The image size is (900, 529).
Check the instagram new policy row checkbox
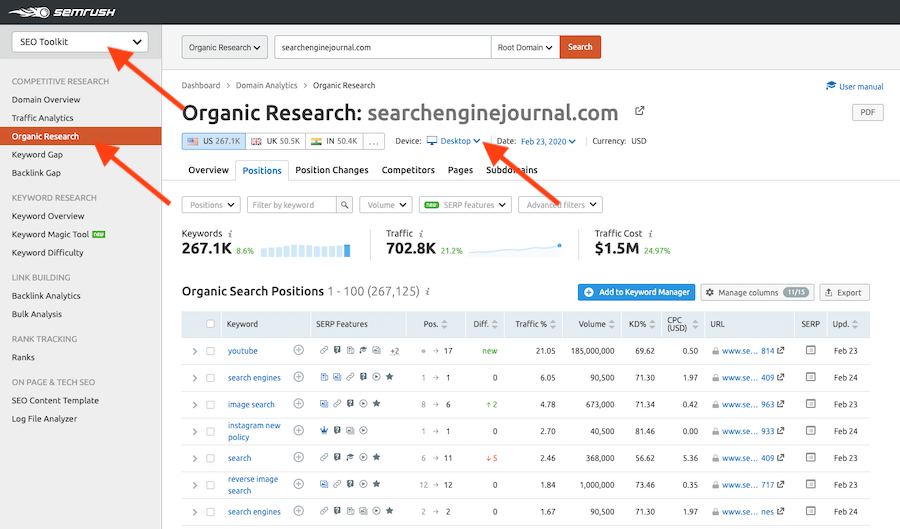211,431
